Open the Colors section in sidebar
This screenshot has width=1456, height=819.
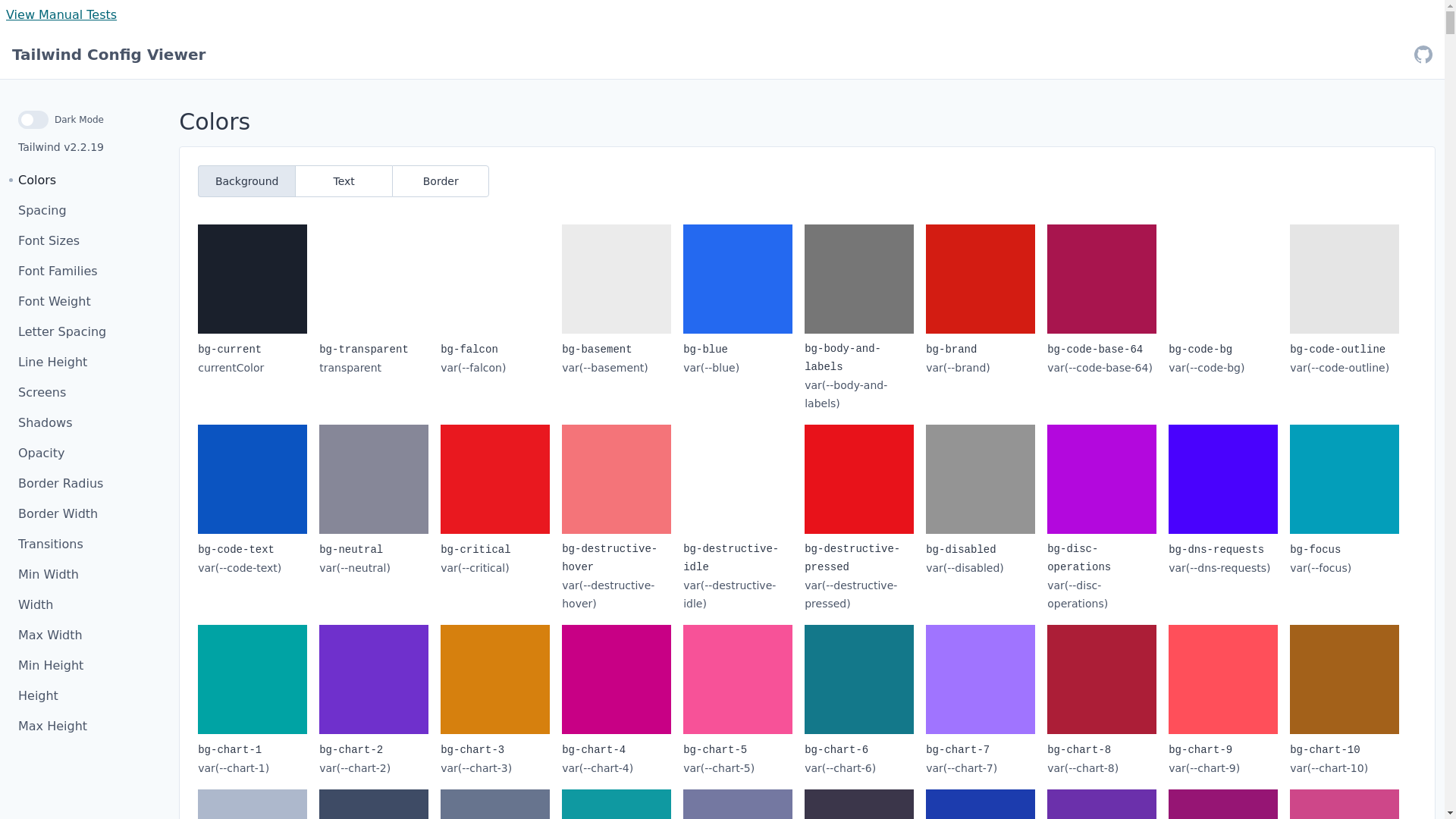(x=37, y=180)
